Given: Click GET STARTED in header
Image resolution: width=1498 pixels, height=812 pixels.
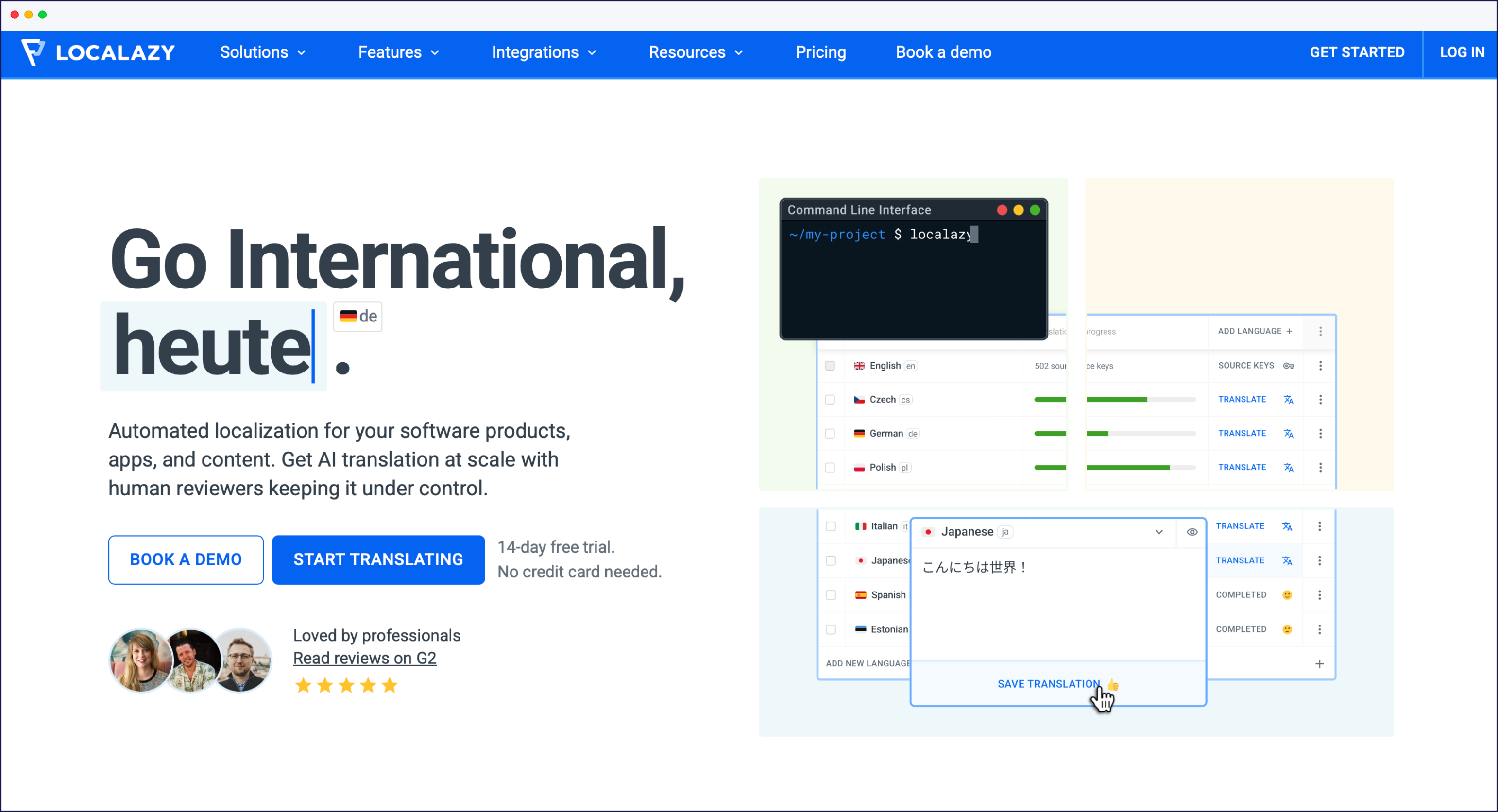Looking at the screenshot, I should pos(1357,52).
